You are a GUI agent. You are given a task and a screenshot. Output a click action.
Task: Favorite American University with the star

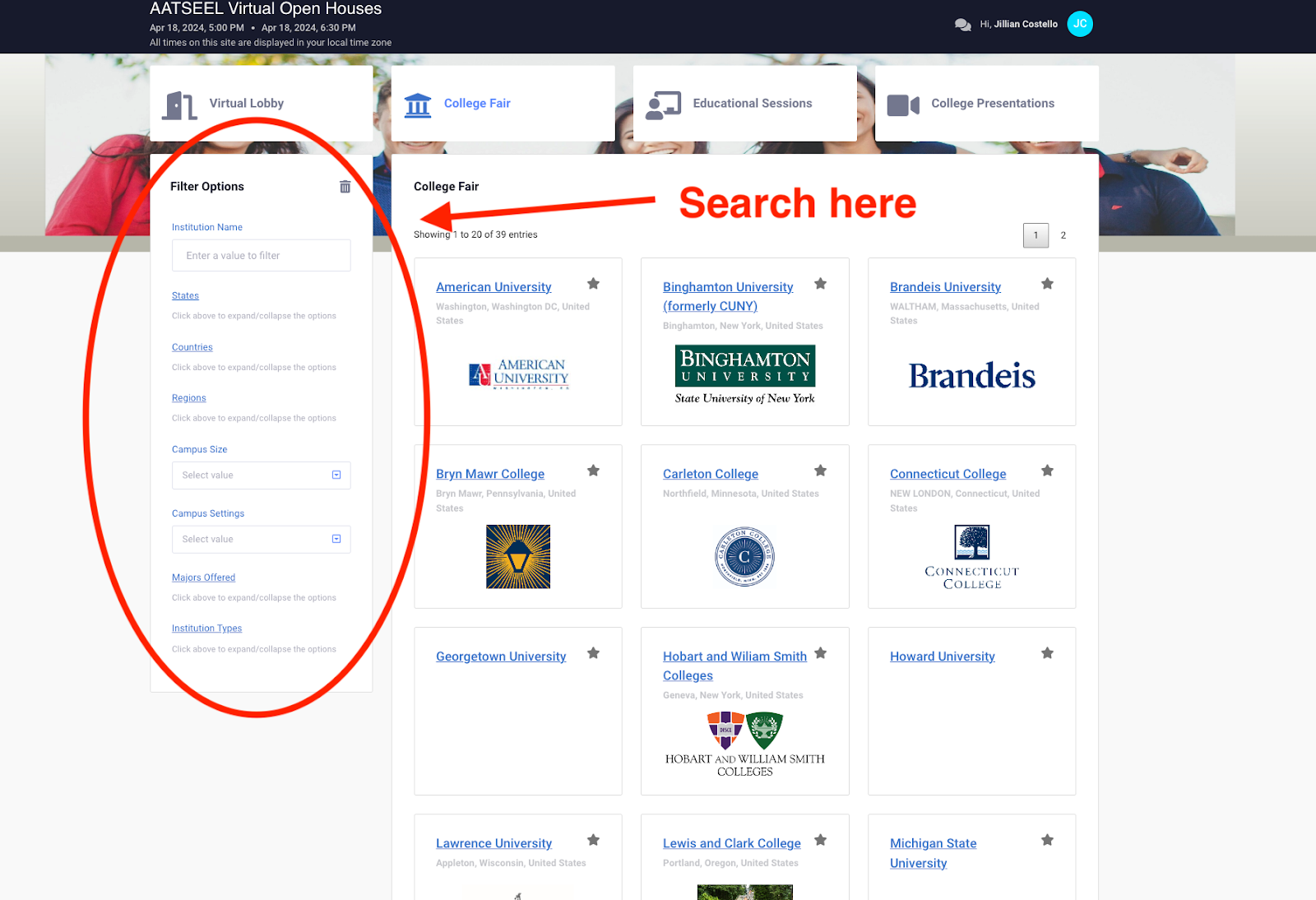tap(593, 284)
